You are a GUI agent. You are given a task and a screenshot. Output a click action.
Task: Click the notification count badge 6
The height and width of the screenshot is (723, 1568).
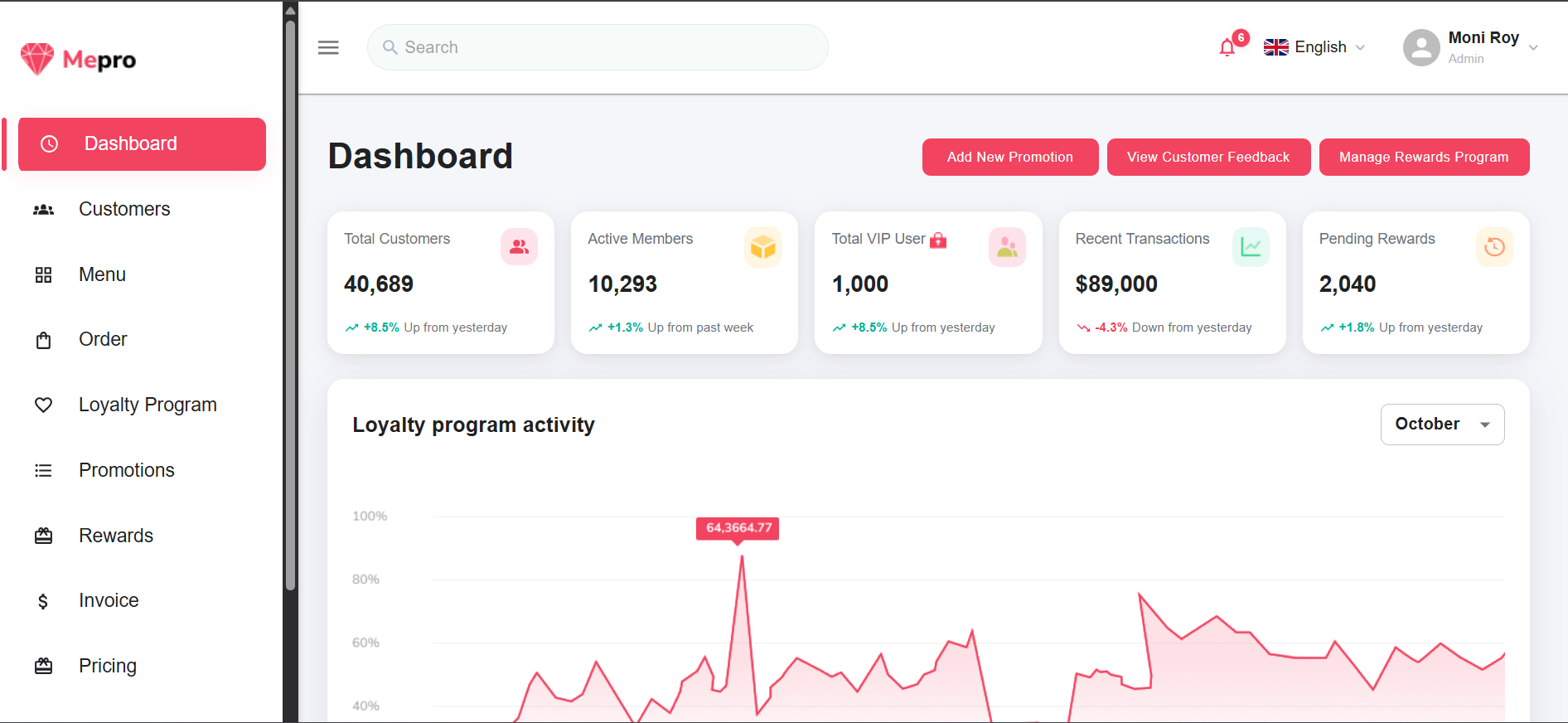pos(1241,37)
